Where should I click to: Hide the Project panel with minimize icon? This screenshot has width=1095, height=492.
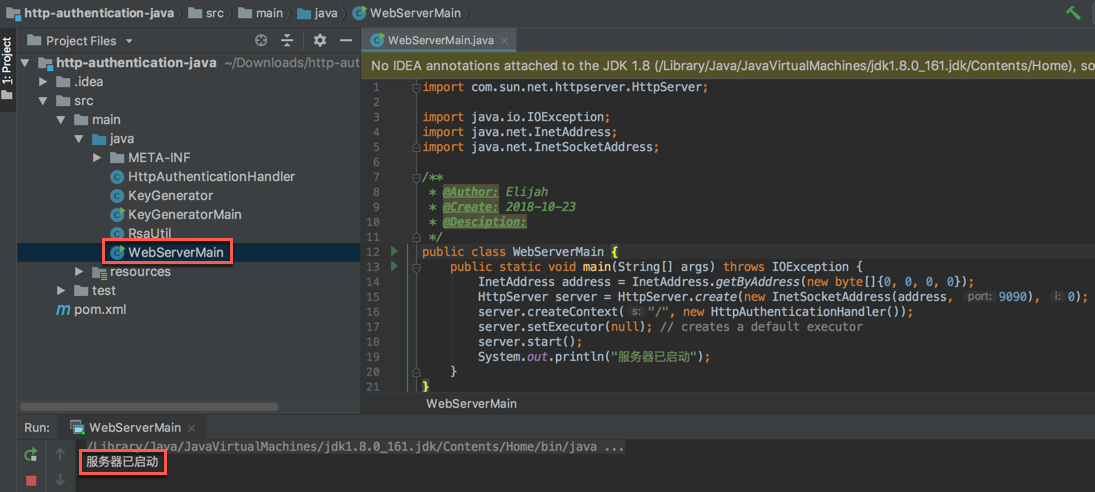(345, 41)
